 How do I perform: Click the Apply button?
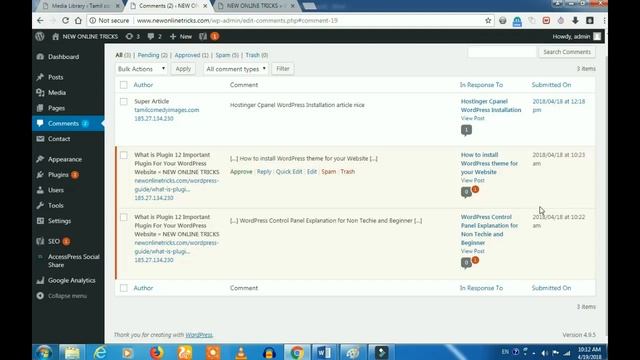[183, 69]
